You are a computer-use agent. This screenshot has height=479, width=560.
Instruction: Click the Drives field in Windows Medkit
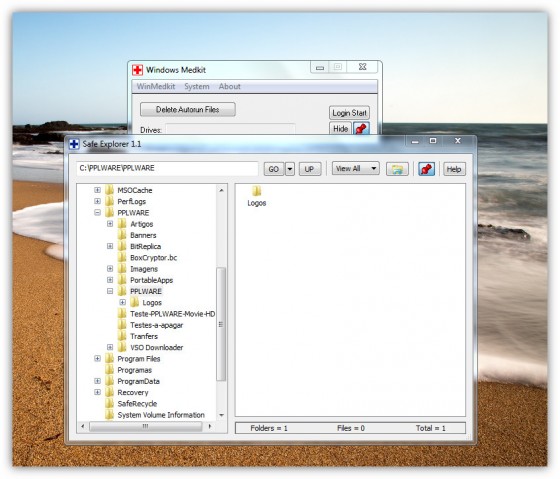(230, 129)
